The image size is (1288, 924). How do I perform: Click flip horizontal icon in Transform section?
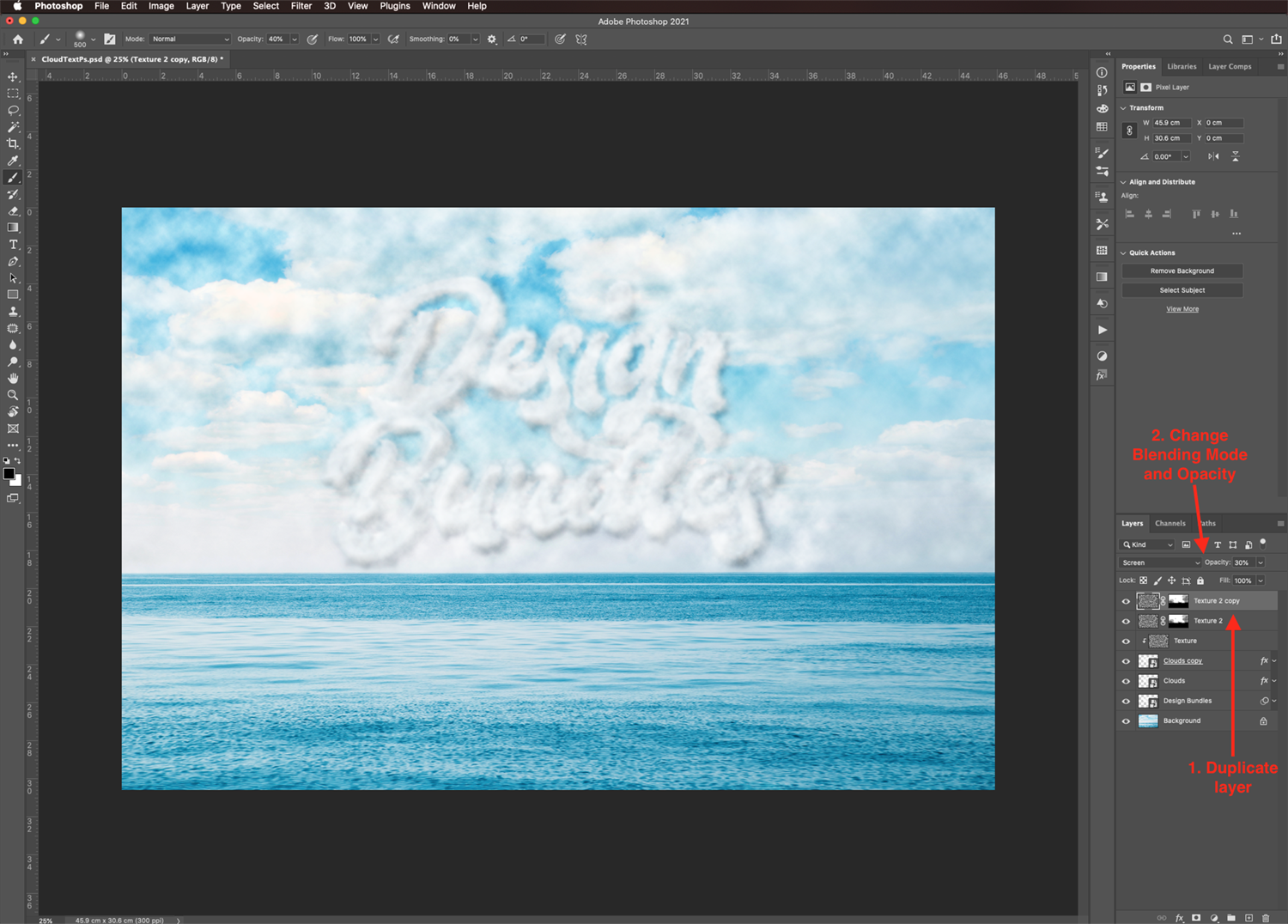1213,156
